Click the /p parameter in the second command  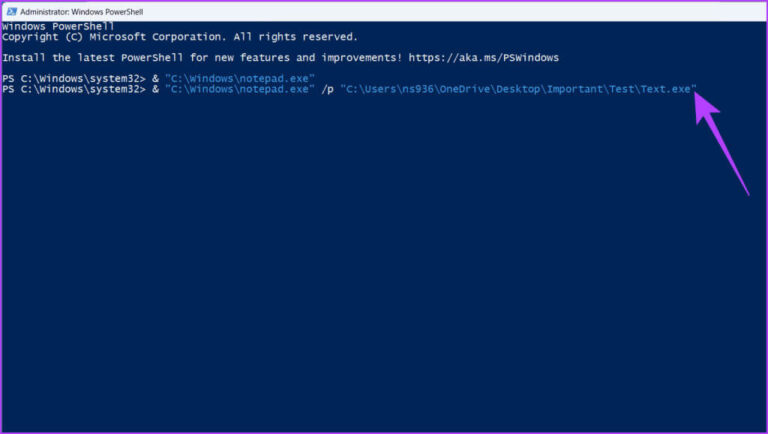click(x=327, y=89)
